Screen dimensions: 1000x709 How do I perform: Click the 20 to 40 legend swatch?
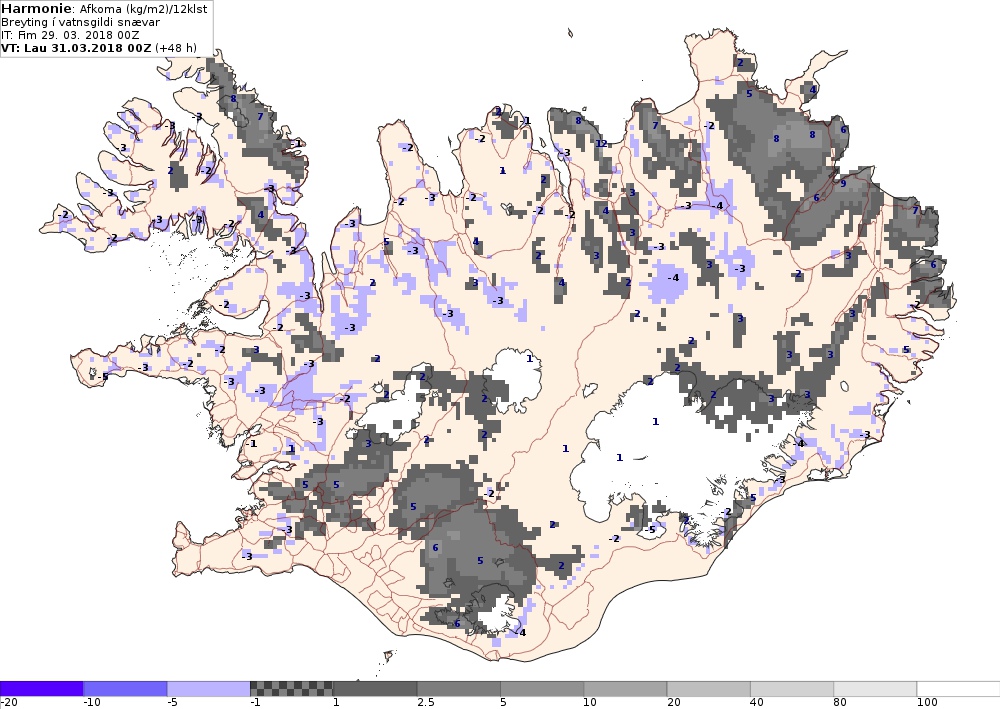pos(709,689)
